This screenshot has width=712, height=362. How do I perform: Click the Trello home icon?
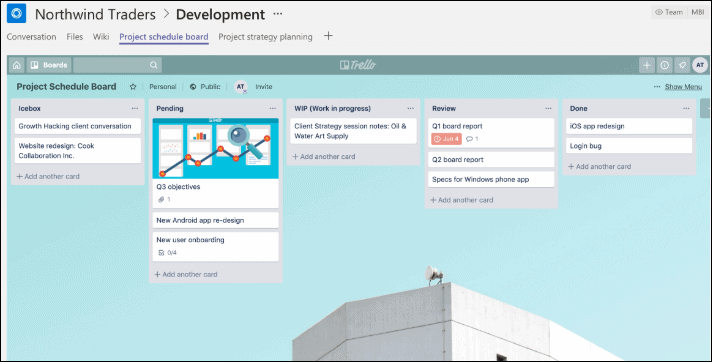[x=17, y=65]
